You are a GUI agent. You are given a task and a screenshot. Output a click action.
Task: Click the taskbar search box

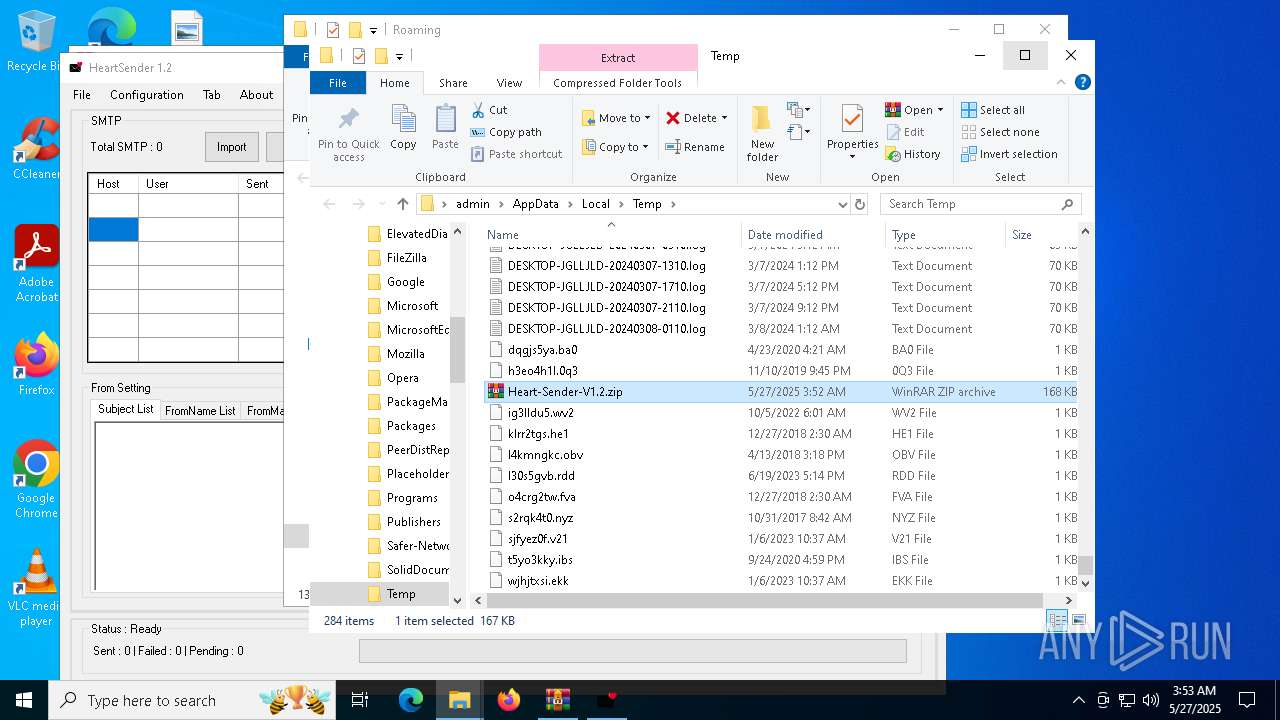point(193,700)
